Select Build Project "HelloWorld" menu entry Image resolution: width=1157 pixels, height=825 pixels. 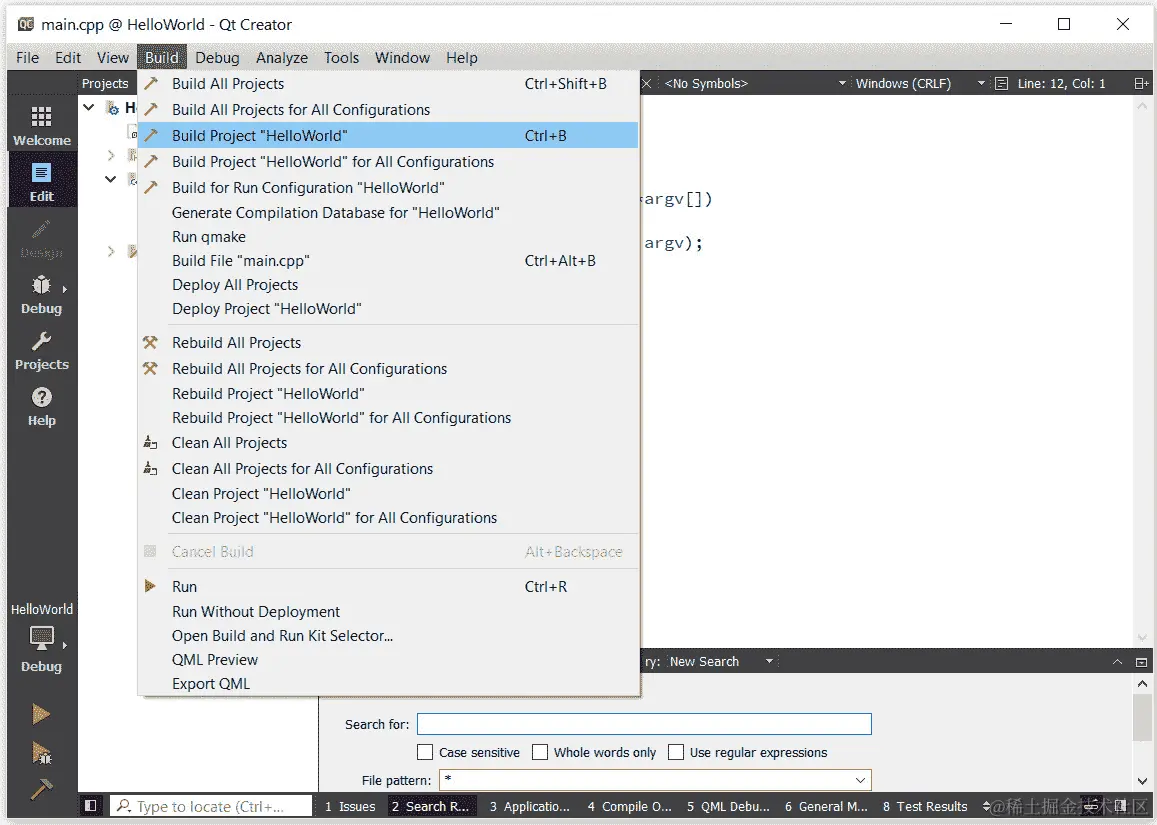click(388, 135)
